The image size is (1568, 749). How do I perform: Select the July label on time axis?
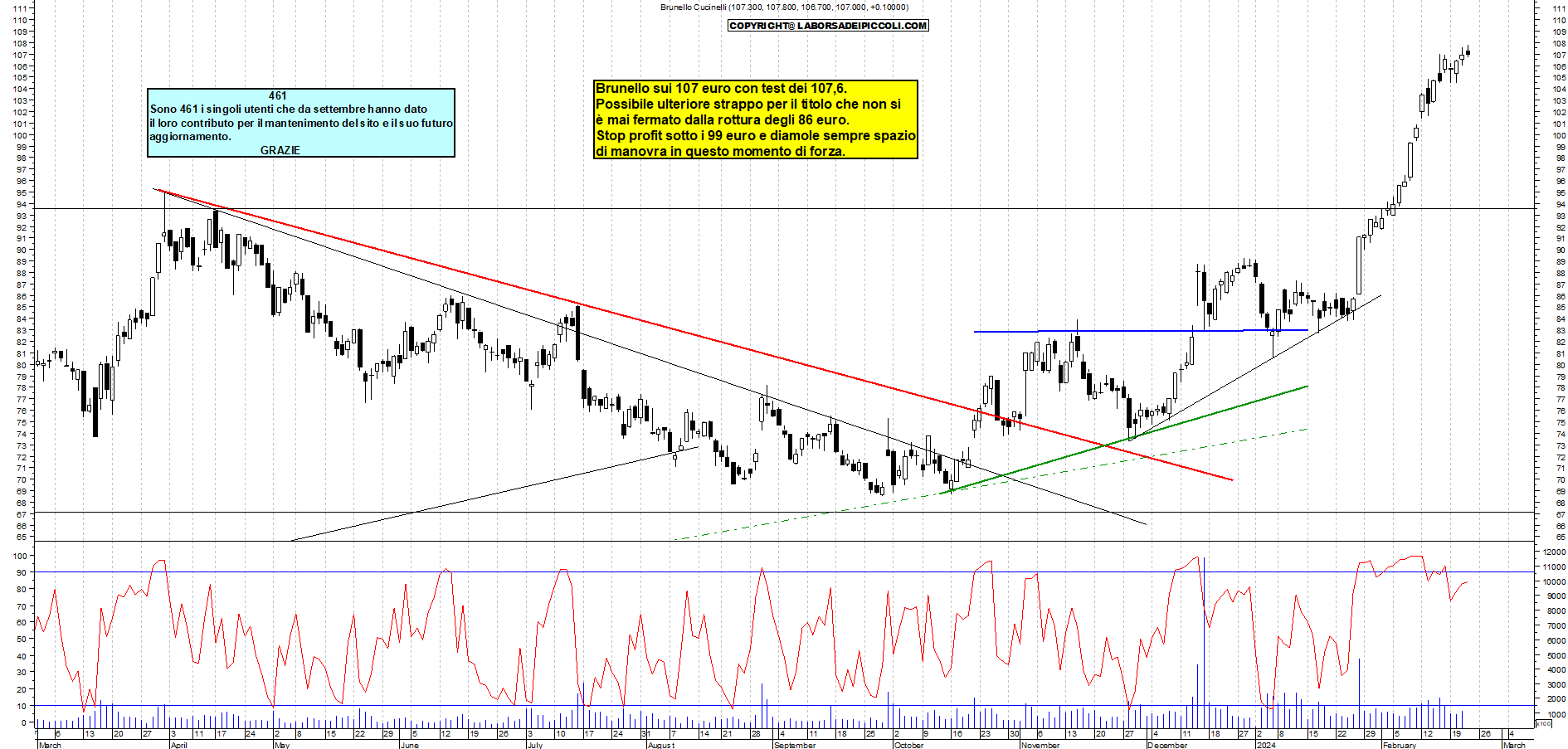[535, 745]
